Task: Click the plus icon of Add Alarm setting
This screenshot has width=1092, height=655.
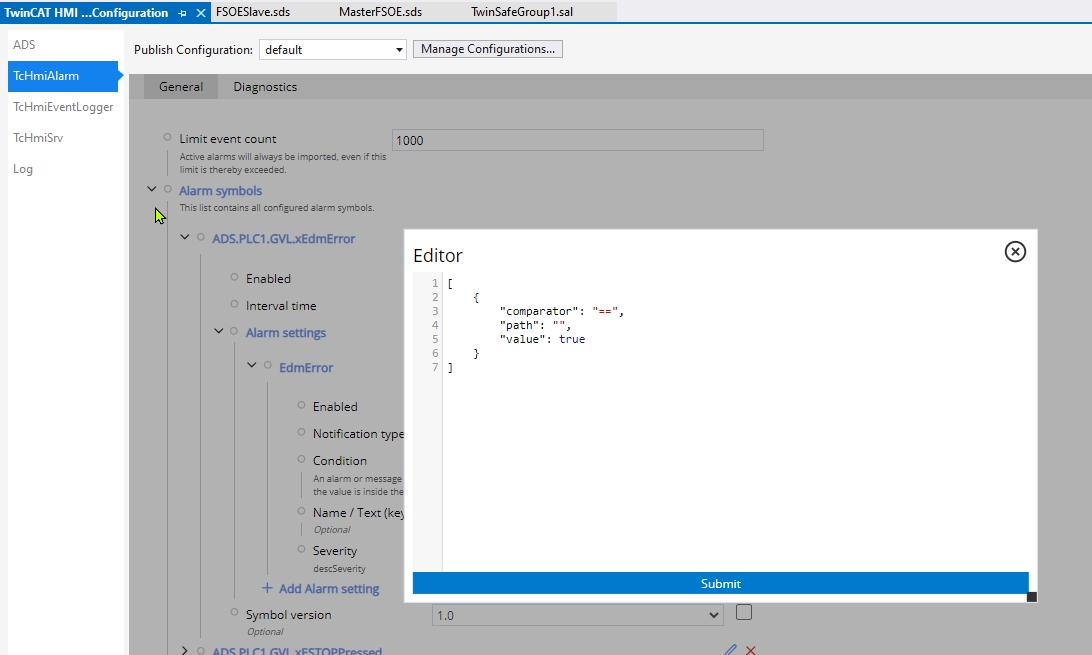Action: [x=267, y=588]
